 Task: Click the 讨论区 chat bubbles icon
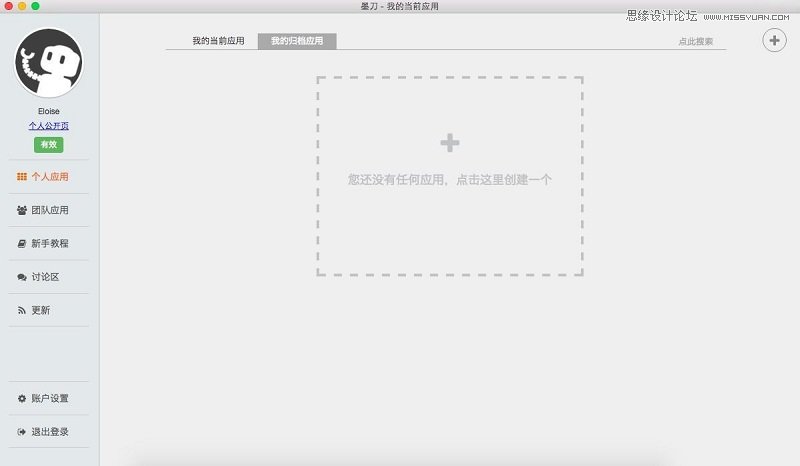coord(21,277)
